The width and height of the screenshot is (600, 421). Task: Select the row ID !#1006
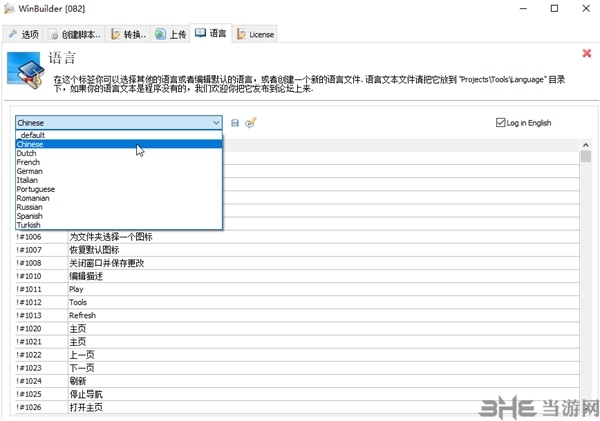point(42,237)
